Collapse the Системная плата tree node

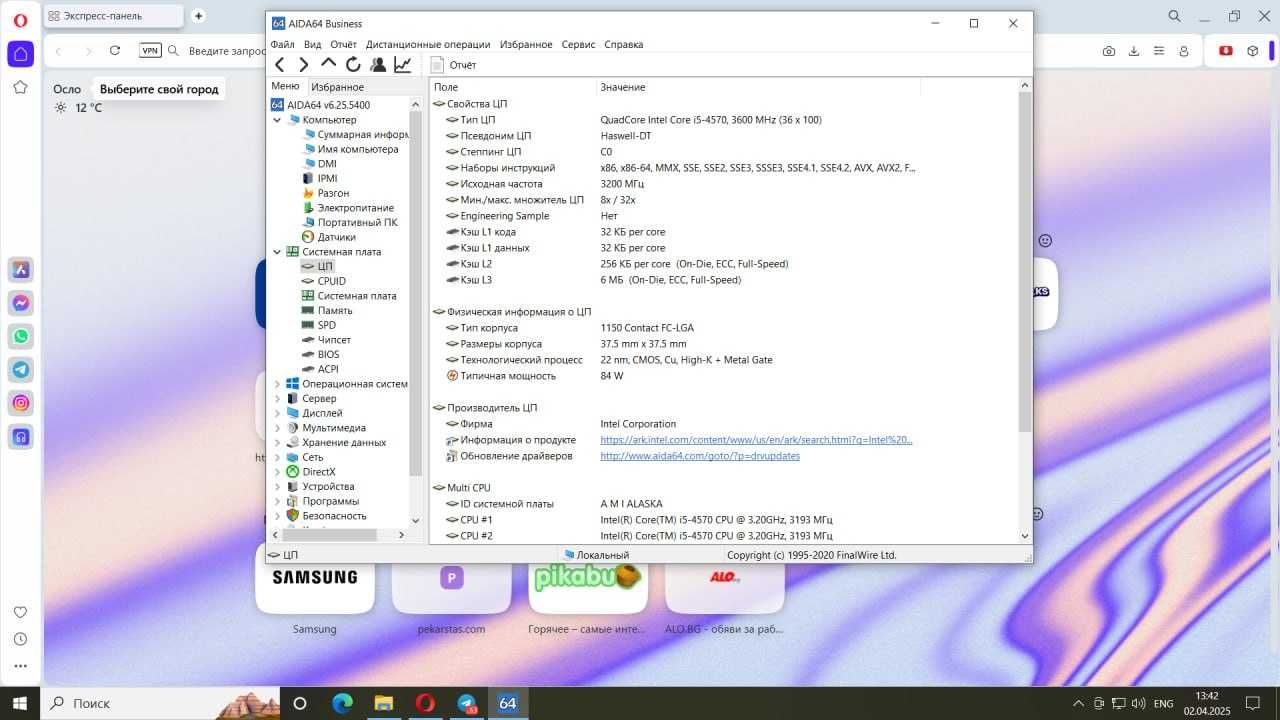(277, 252)
